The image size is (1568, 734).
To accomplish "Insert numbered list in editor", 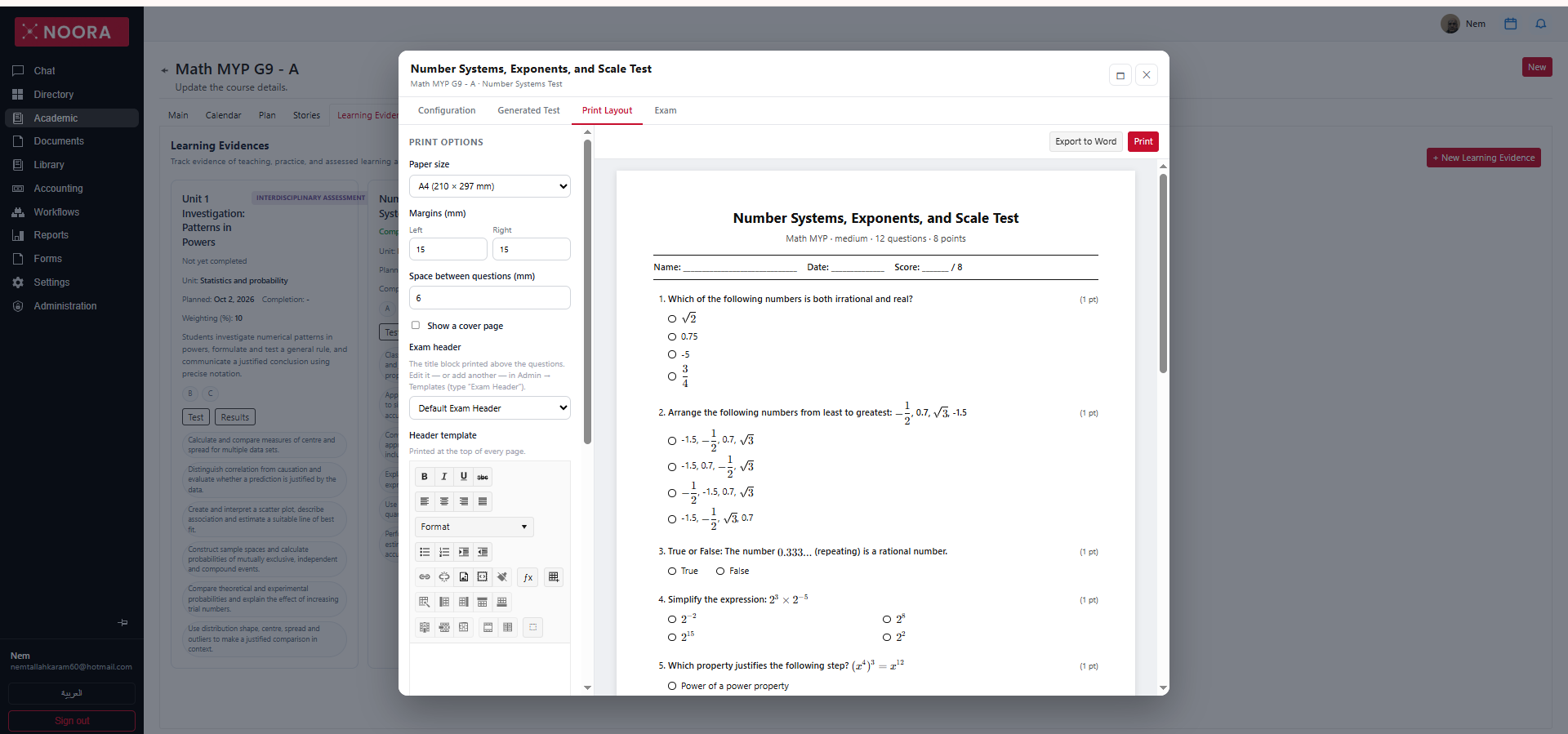I will [444, 552].
